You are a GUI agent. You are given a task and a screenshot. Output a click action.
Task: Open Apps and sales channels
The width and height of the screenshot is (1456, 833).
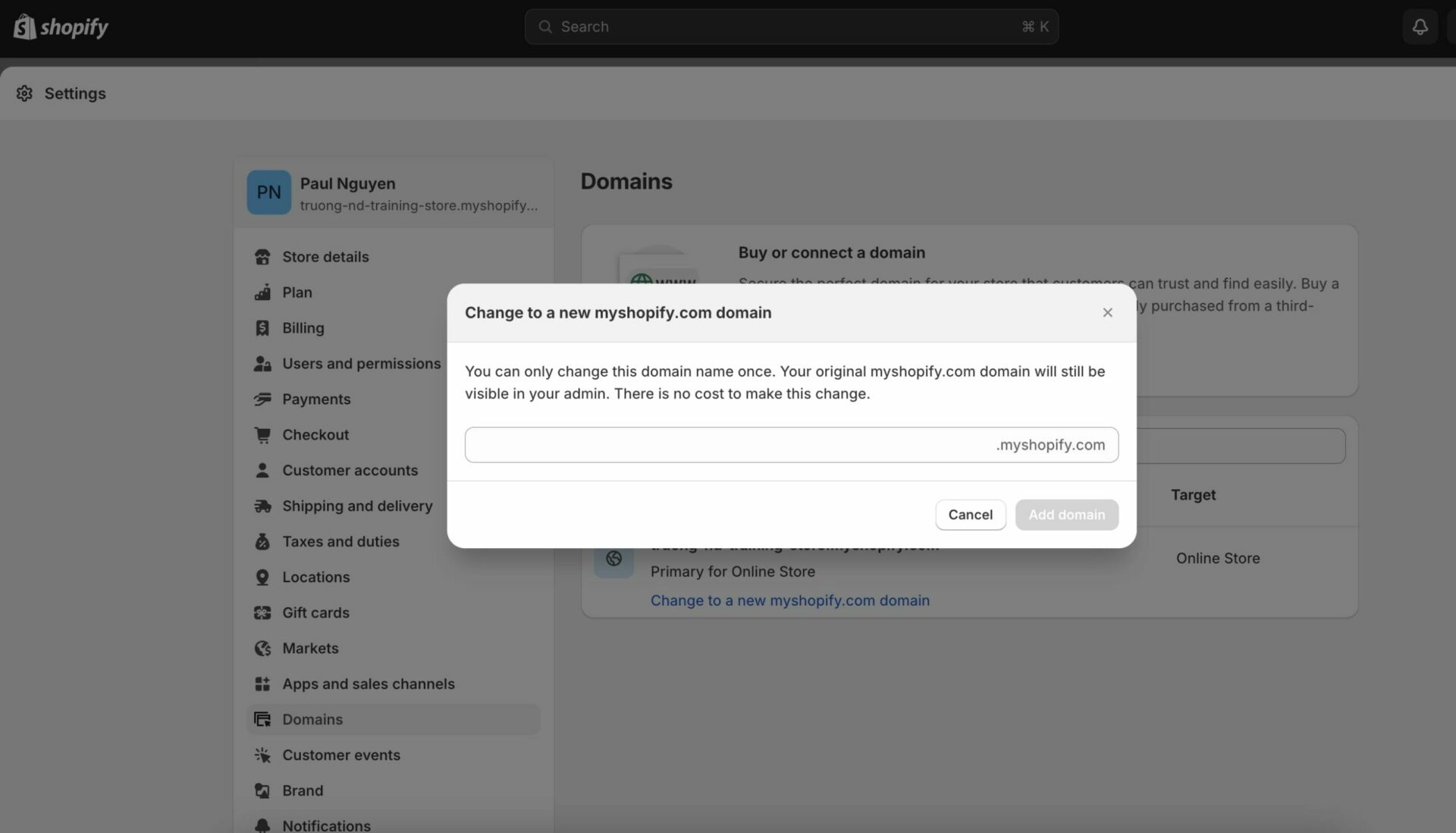tap(394, 684)
